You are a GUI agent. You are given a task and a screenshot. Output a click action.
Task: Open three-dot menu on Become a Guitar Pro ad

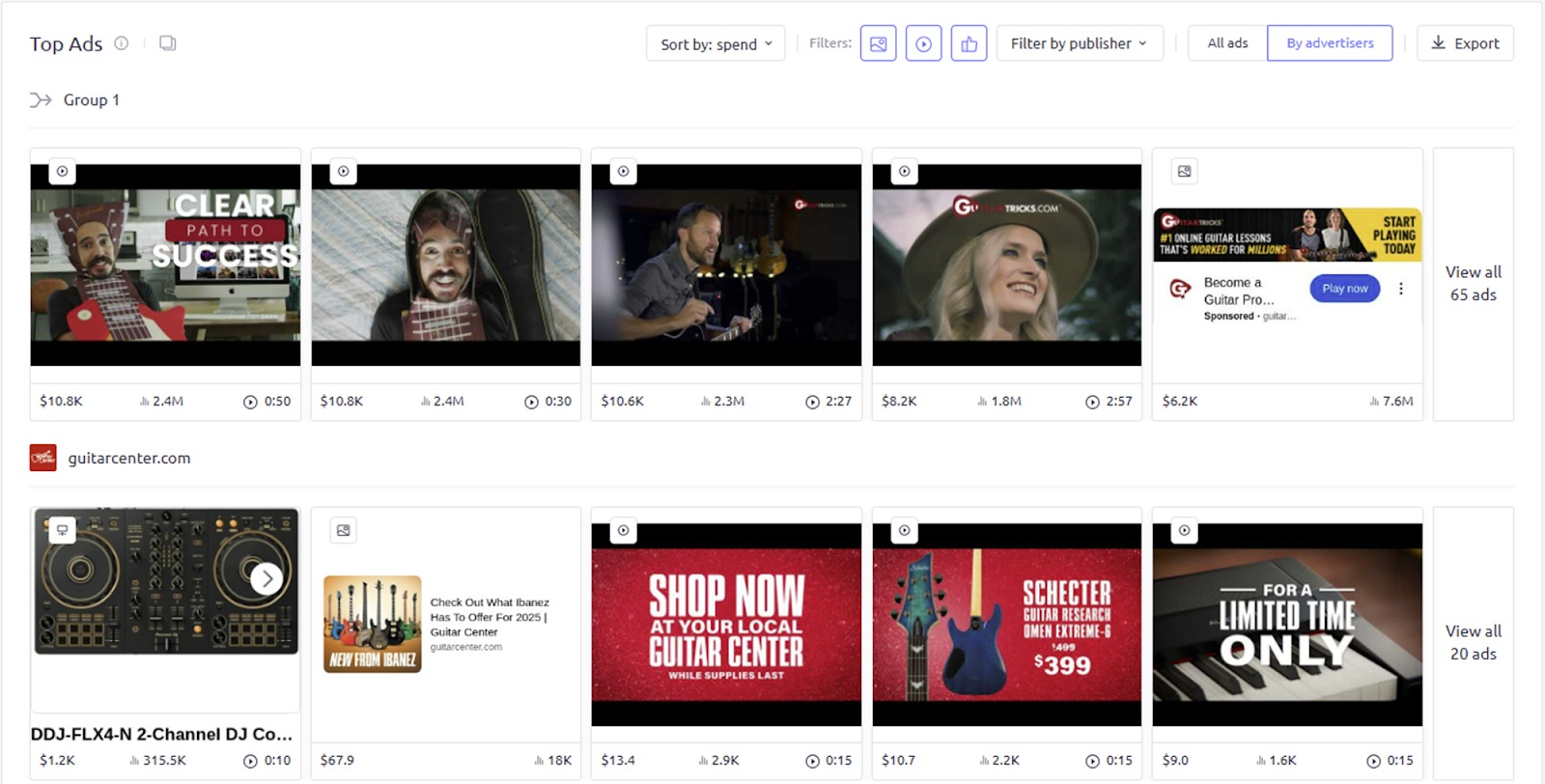[1400, 289]
